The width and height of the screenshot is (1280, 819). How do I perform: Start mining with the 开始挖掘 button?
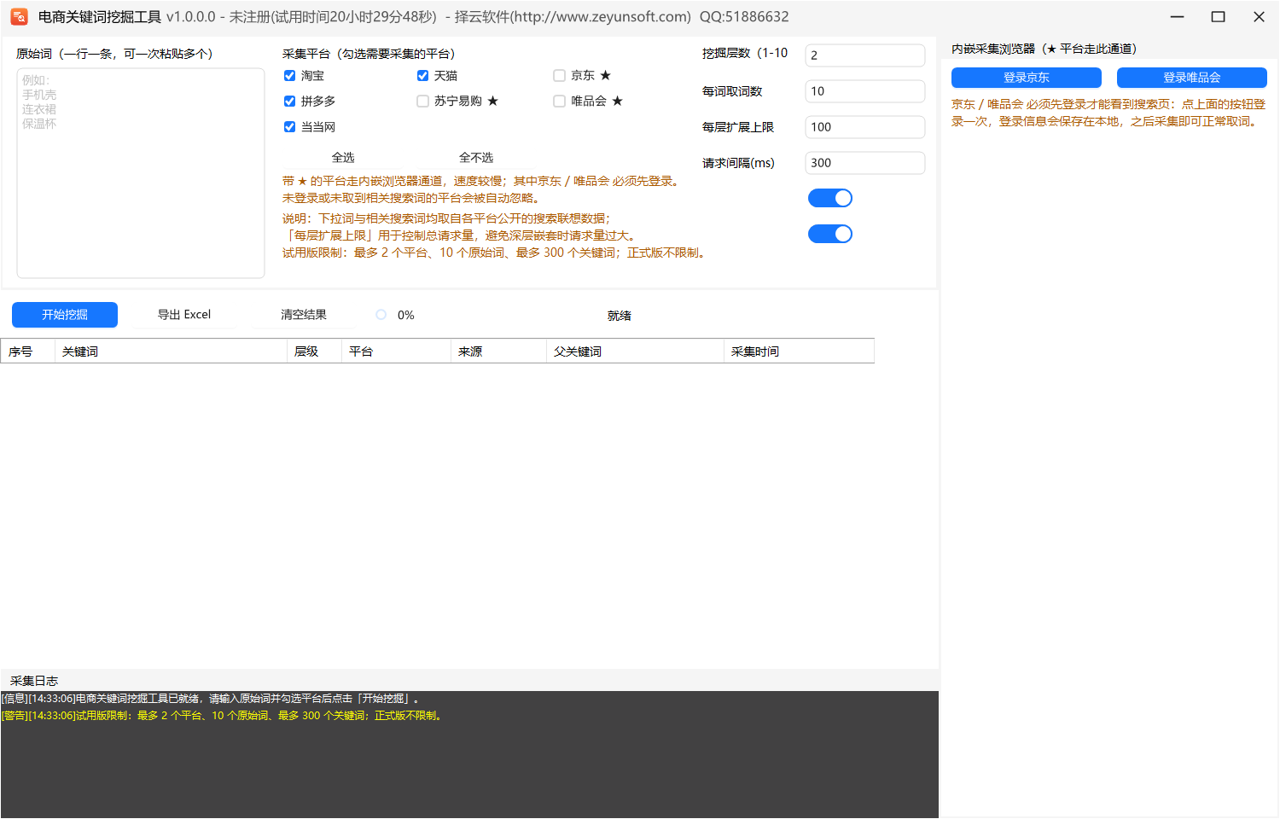[65, 315]
